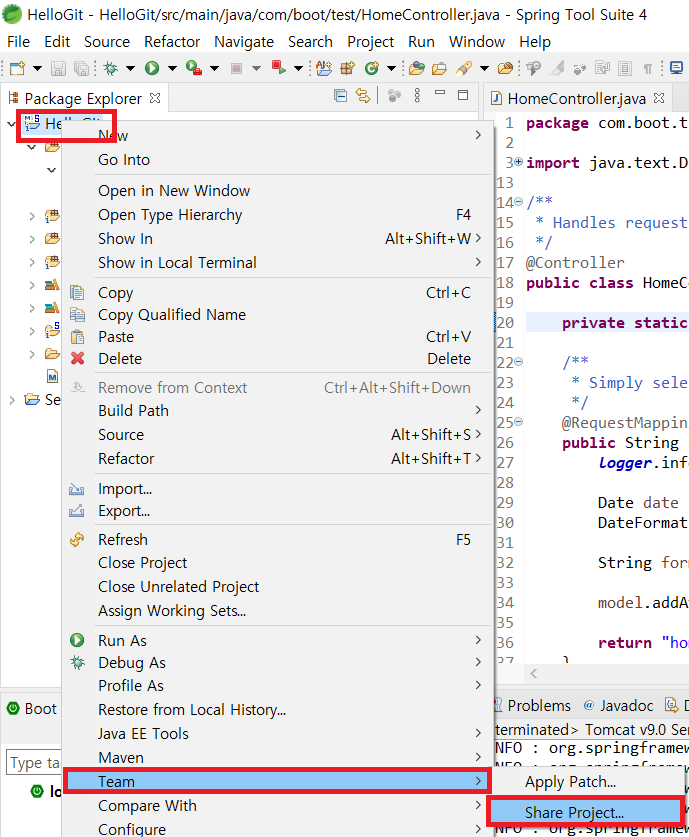The image size is (689, 837).
Task: Open the Navigate menu
Action: [244, 42]
